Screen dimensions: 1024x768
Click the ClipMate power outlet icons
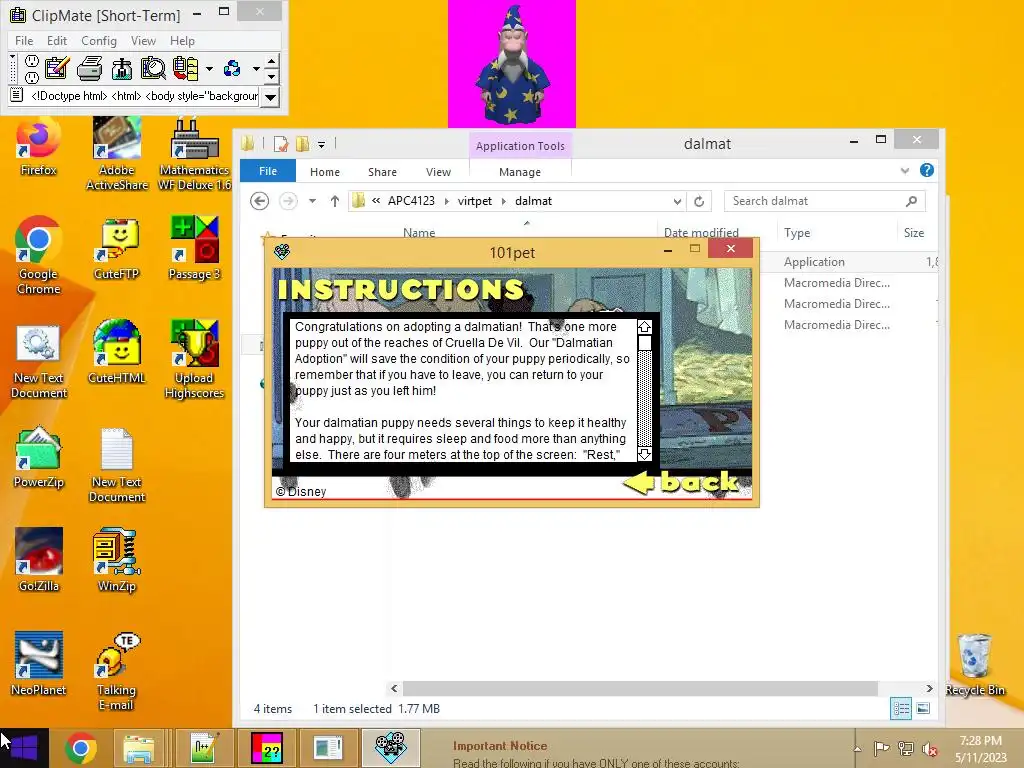pyautogui.click(x=31, y=69)
